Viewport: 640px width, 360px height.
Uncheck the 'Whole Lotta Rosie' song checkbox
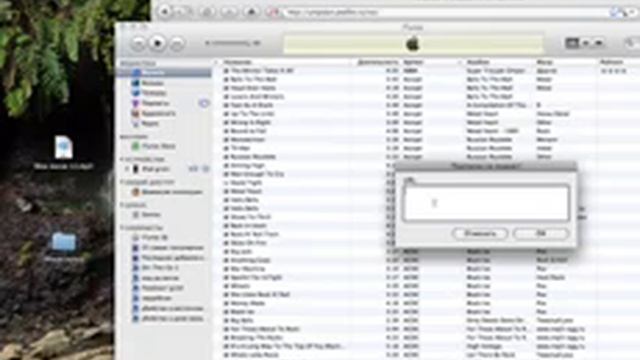pyautogui.click(x=226, y=355)
